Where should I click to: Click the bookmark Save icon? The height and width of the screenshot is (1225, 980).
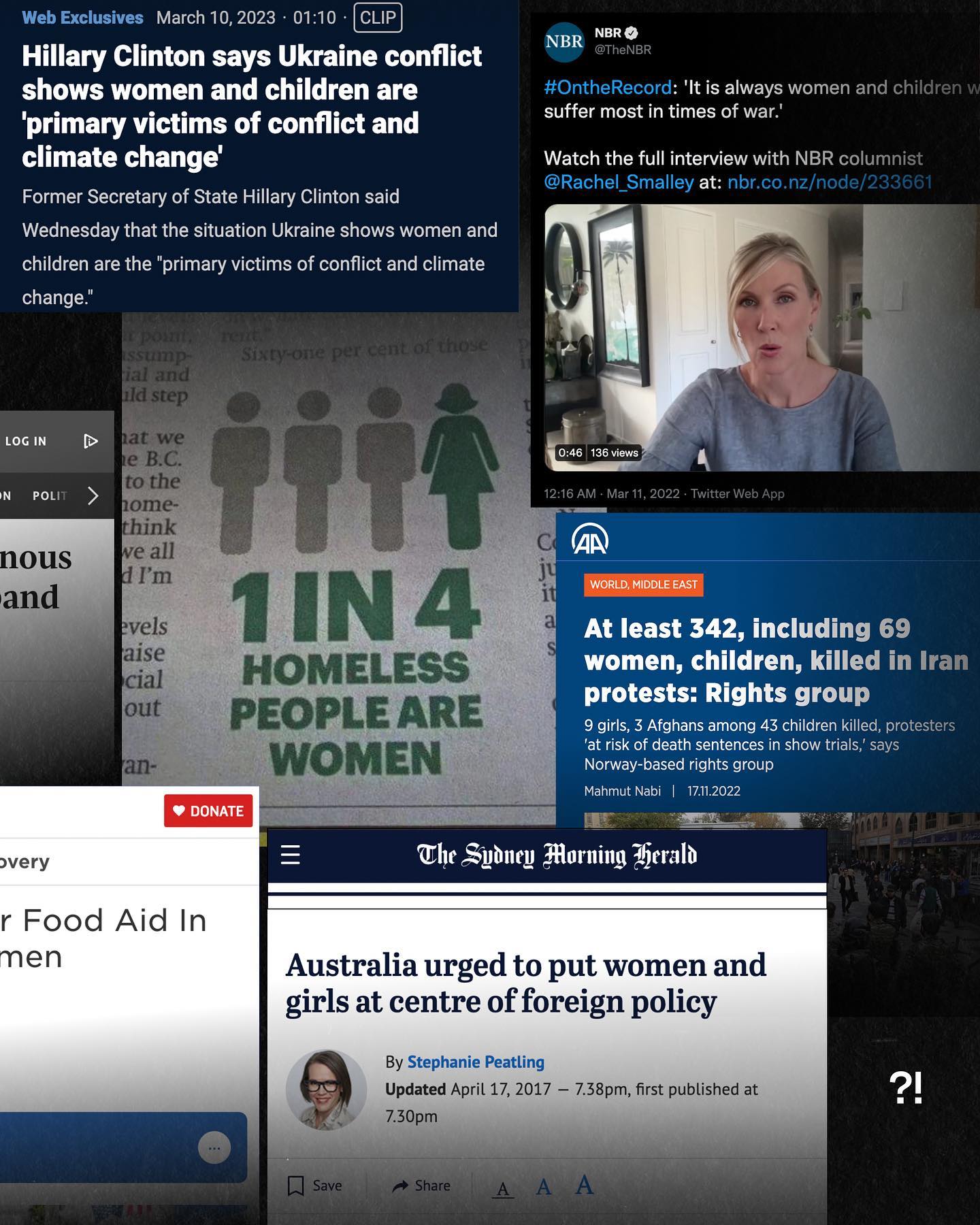[x=296, y=1186]
